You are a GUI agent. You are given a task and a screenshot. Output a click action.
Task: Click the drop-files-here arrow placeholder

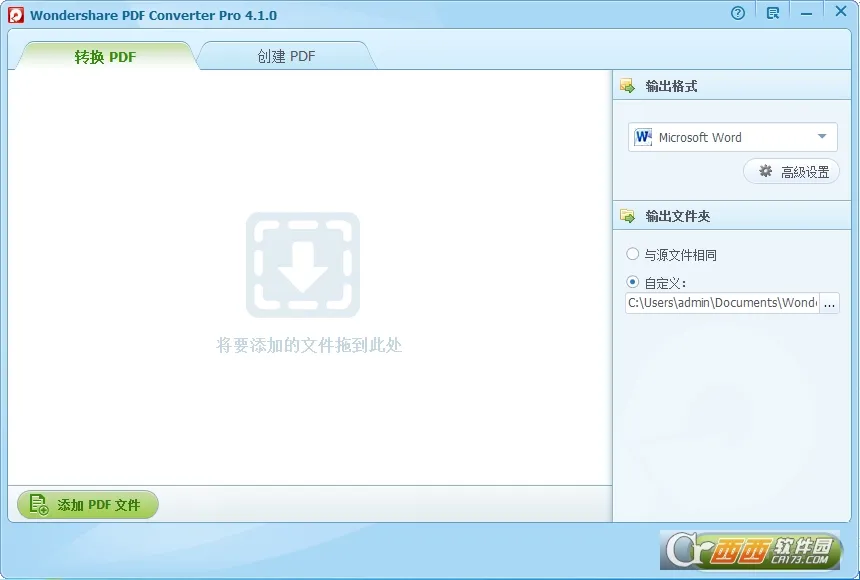[303, 265]
